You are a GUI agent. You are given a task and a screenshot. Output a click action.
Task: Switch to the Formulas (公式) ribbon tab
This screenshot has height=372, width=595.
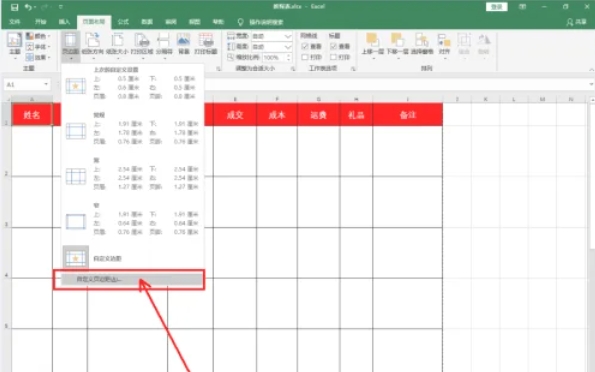click(123, 22)
